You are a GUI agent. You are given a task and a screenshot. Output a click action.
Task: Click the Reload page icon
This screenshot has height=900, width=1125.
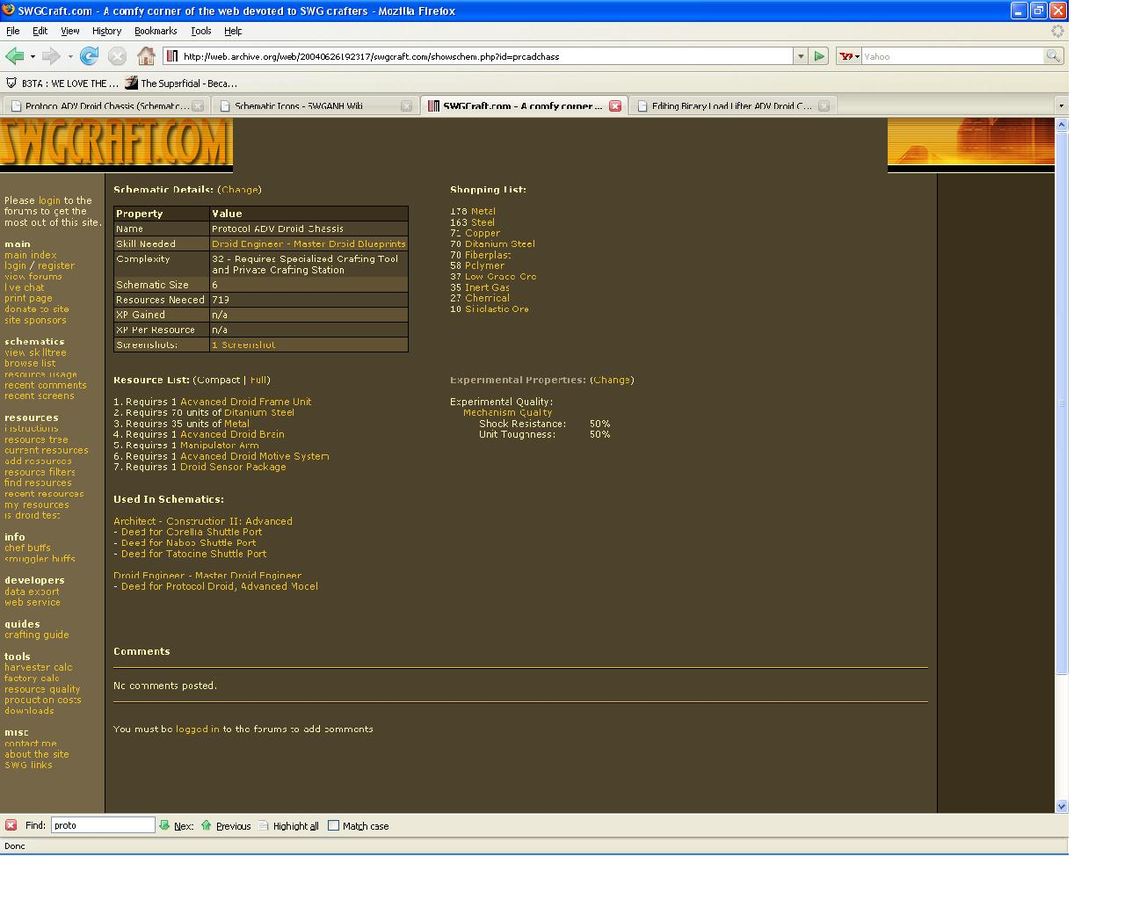pos(89,56)
